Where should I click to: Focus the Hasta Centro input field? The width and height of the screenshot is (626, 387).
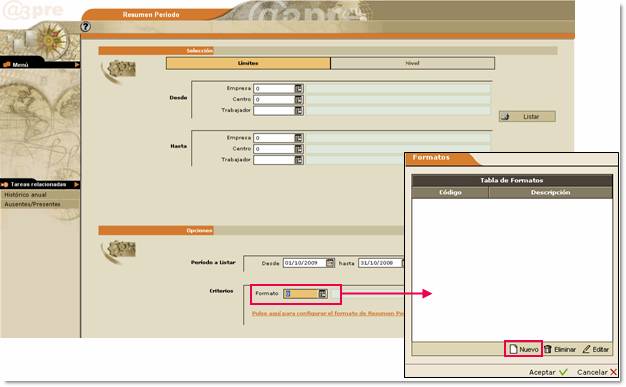[x=274, y=149]
